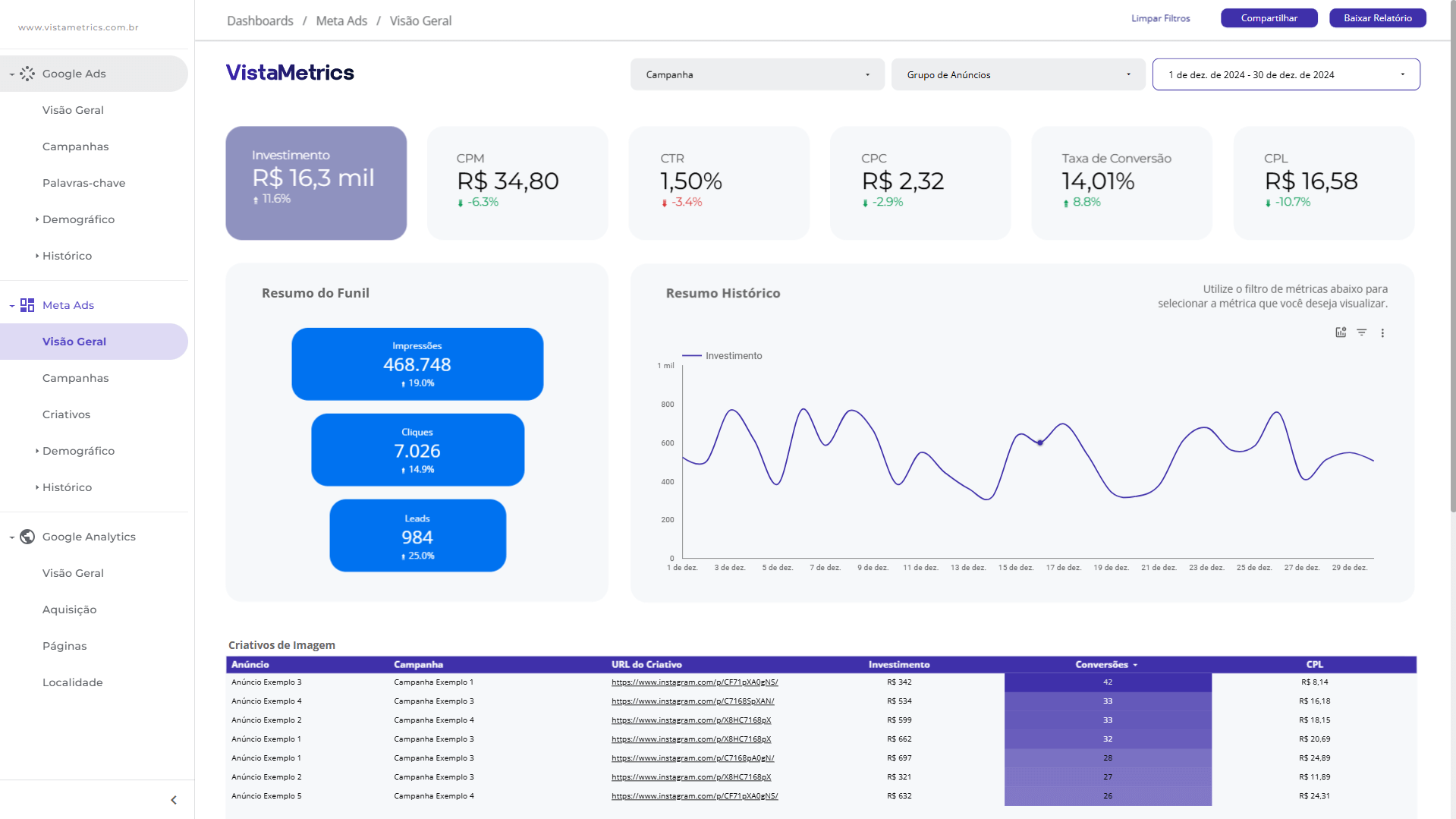Image resolution: width=1456 pixels, height=819 pixels.
Task: Click the Google Analytics globe icon
Action: (x=27, y=537)
